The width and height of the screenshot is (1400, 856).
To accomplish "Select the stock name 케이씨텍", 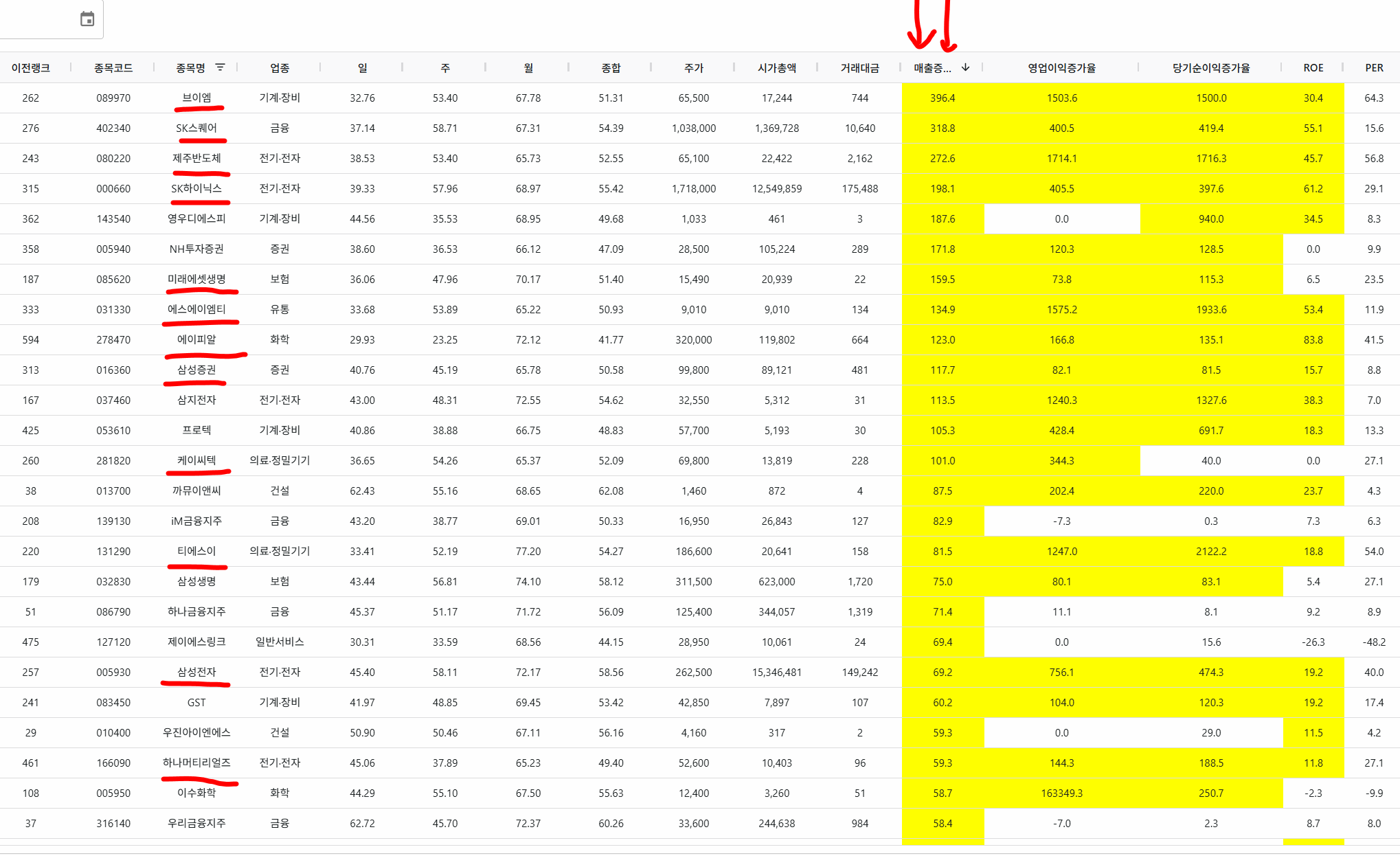I will pos(196,461).
